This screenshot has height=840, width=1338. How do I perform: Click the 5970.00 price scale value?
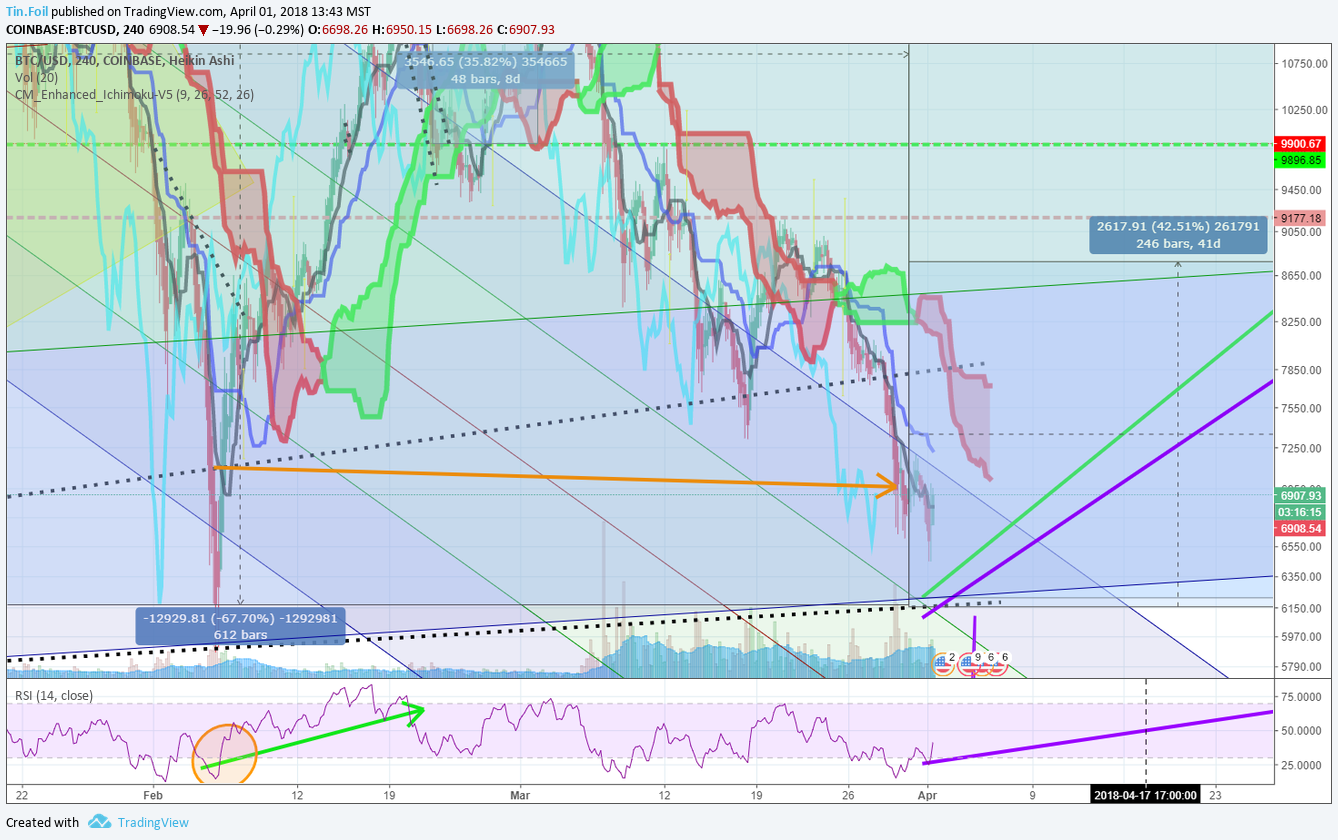click(x=1303, y=636)
